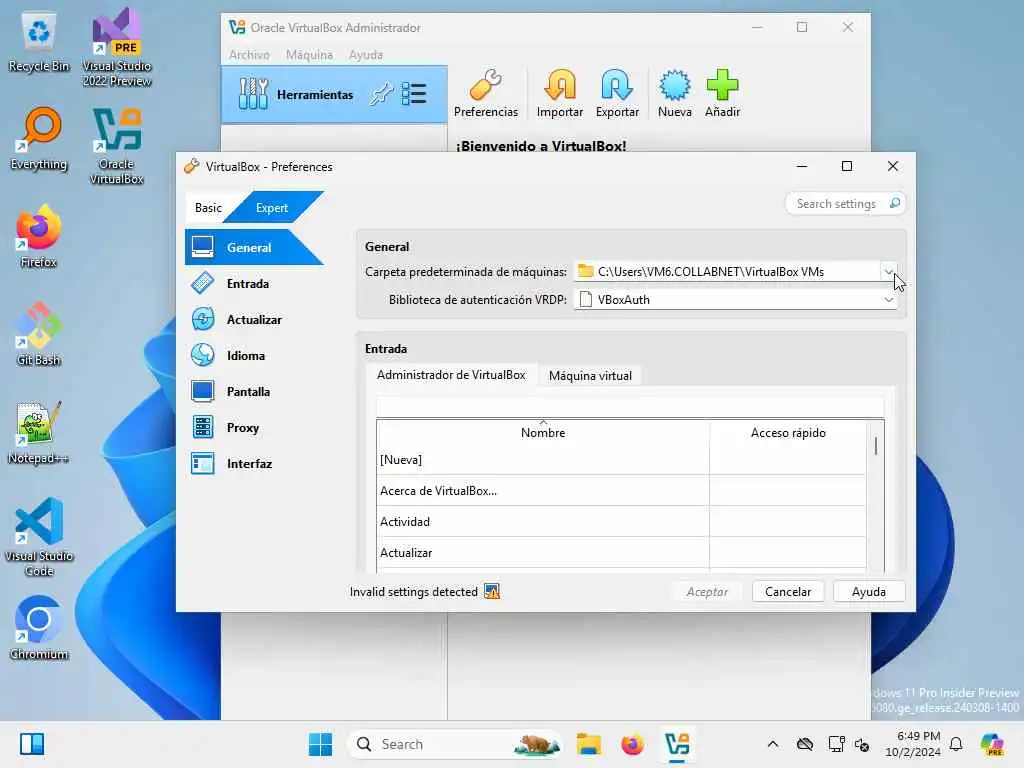Image resolution: width=1024 pixels, height=768 pixels.
Task: Click the Aceptar button
Action: [707, 592]
